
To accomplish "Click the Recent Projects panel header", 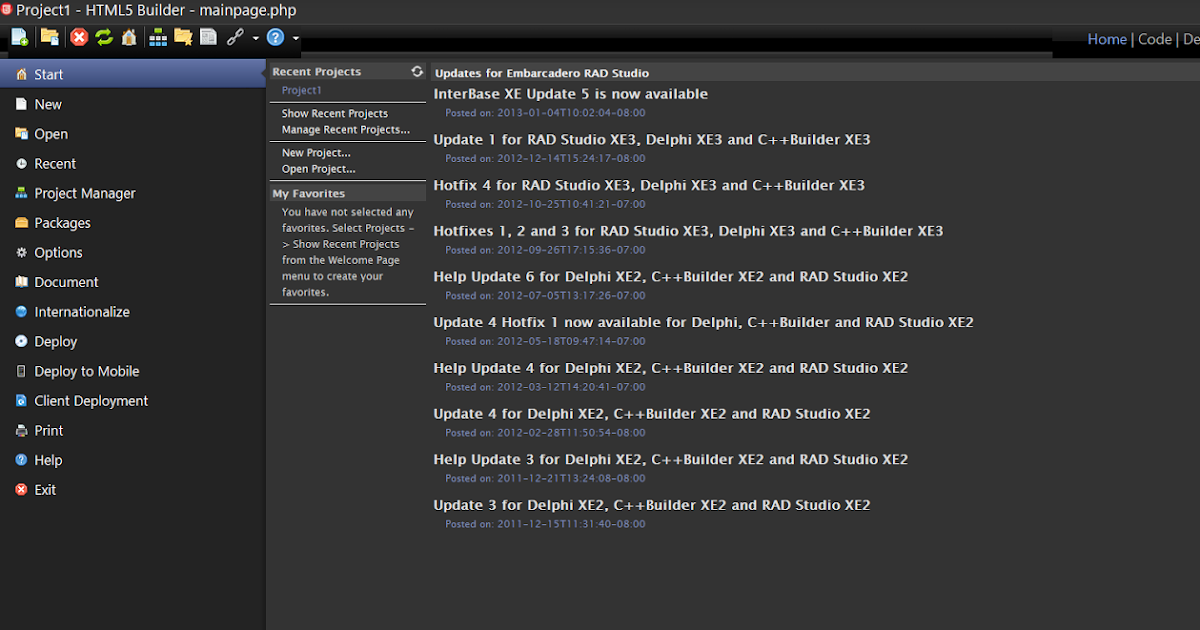I will pyautogui.click(x=347, y=72).
